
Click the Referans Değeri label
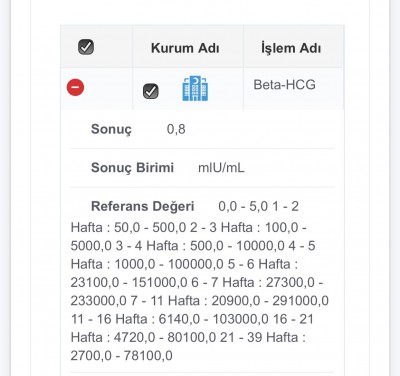[x=143, y=206]
